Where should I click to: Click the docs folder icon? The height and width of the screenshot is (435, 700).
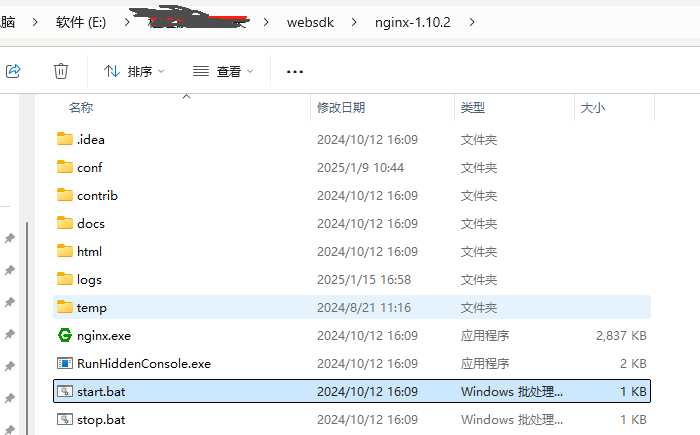pyautogui.click(x=65, y=223)
